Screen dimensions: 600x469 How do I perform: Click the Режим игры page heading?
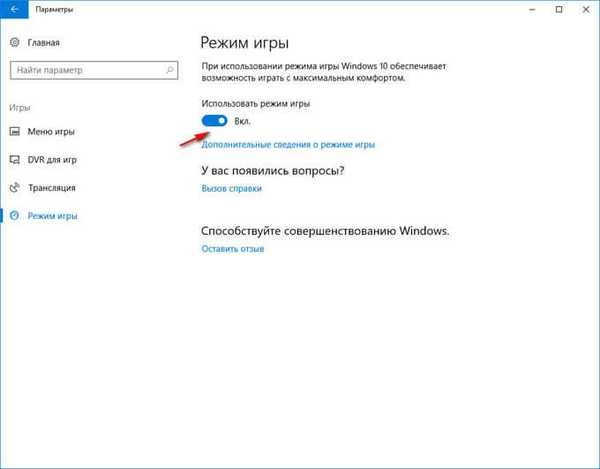245,43
